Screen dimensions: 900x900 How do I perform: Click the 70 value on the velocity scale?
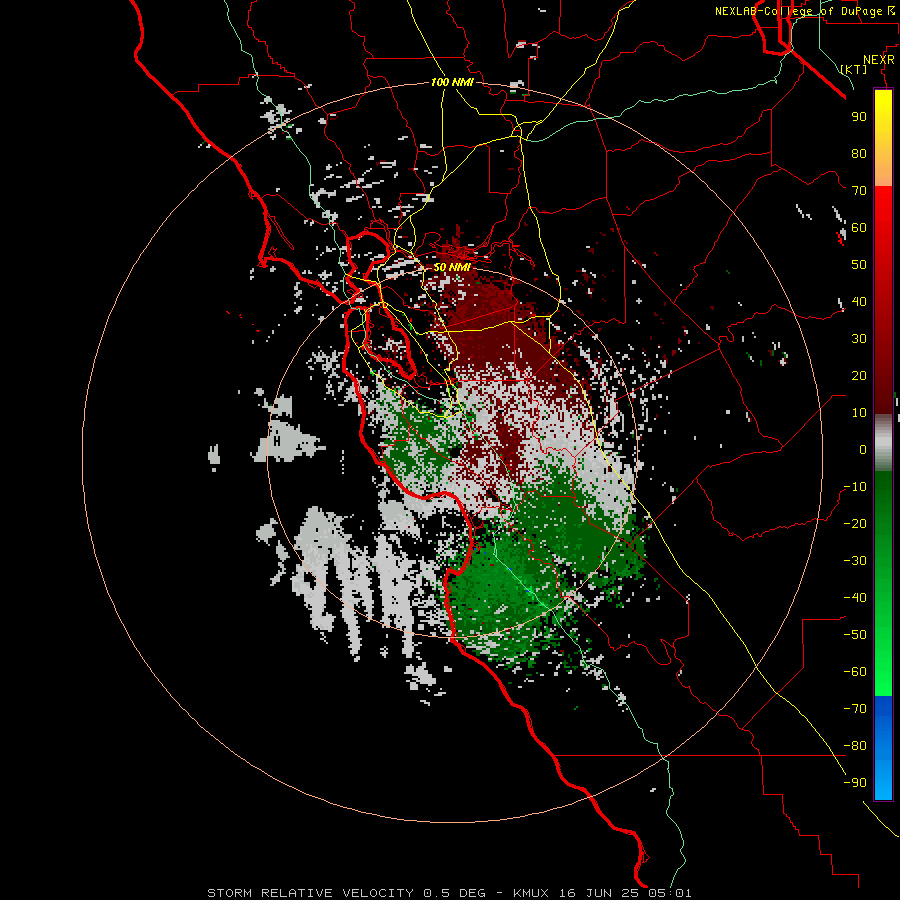859,191
